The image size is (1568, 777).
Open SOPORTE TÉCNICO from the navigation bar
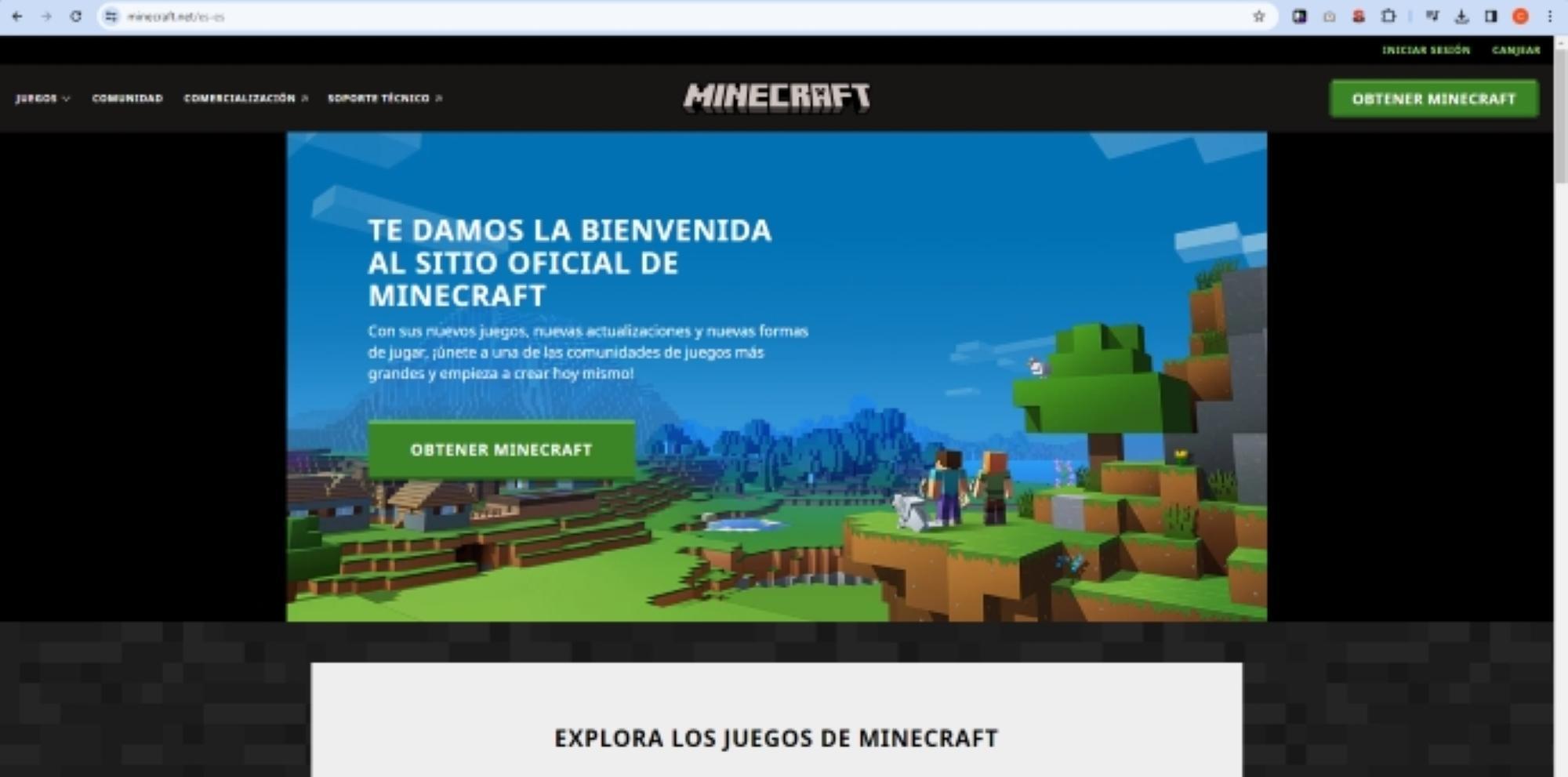[x=383, y=99]
